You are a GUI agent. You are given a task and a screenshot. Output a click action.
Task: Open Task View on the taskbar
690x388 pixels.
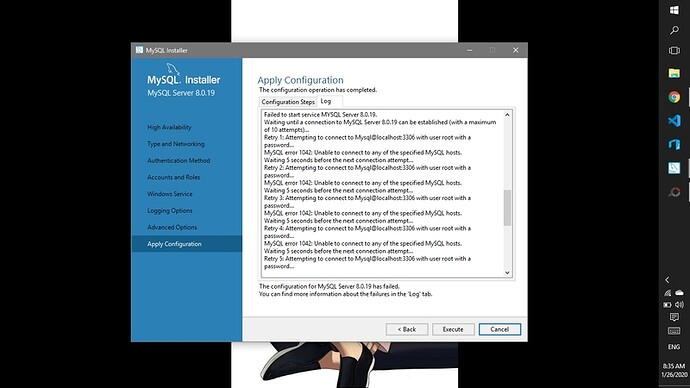pos(674,50)
